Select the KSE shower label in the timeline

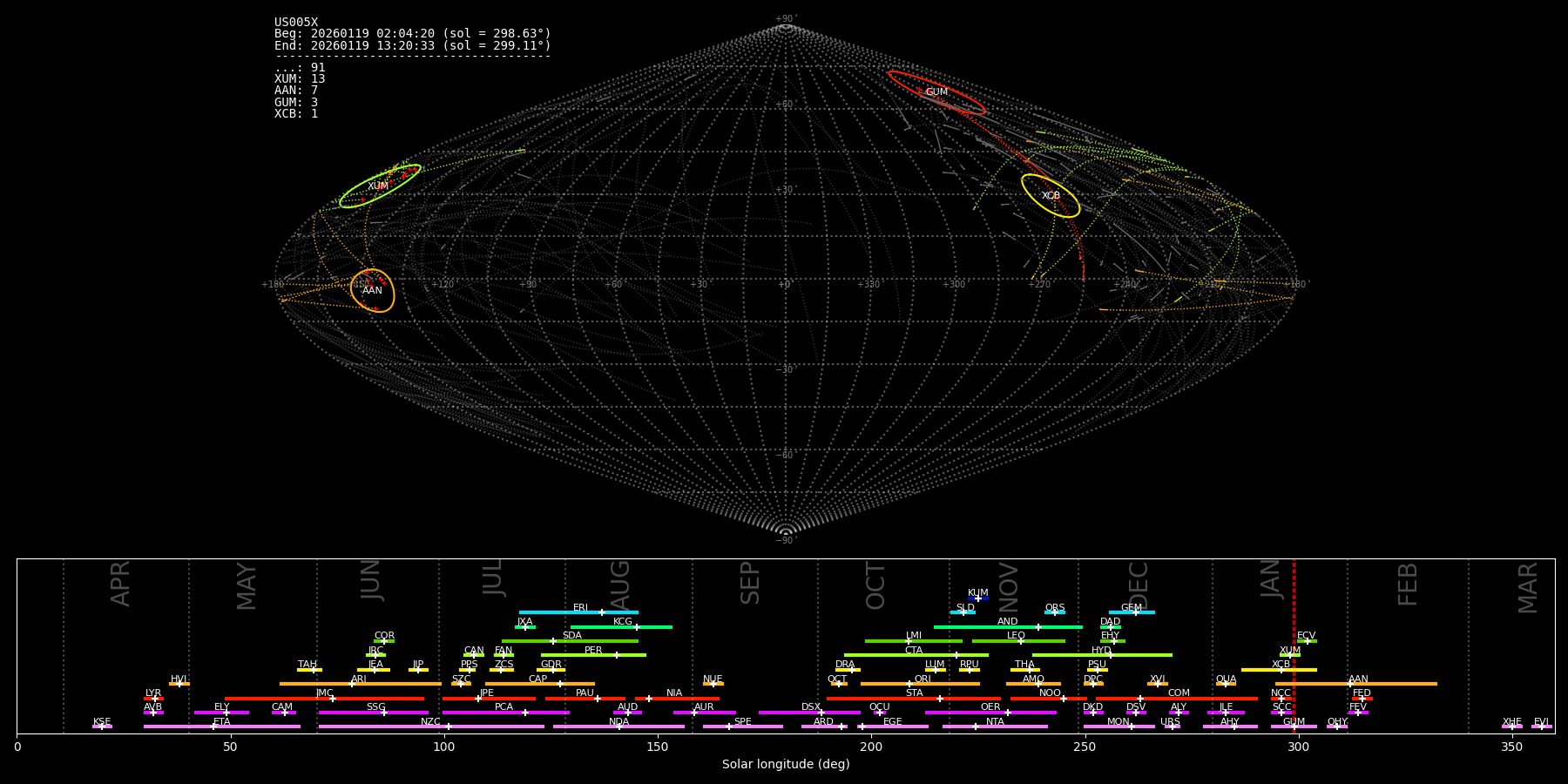[102, 722]
